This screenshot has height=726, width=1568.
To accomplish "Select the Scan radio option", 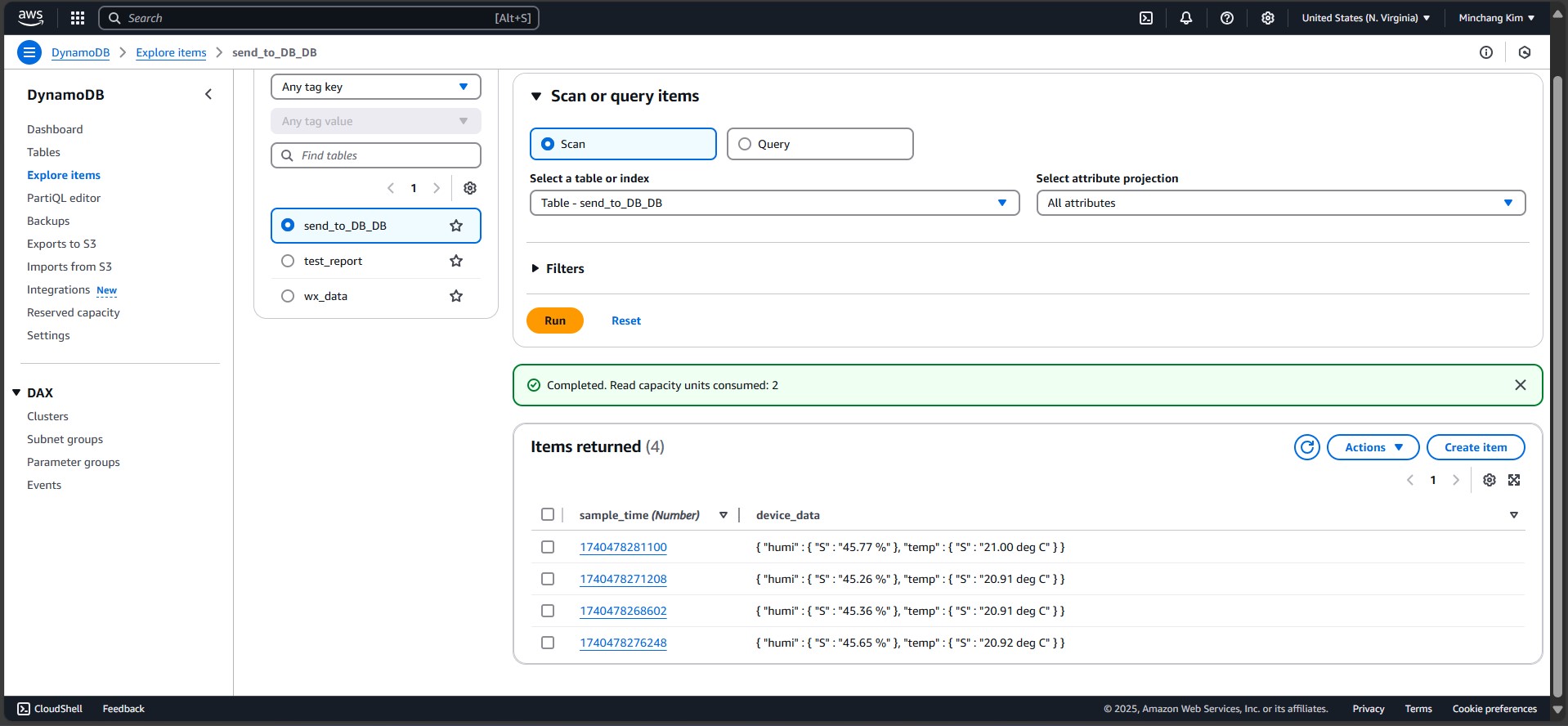I will (623, 144).
